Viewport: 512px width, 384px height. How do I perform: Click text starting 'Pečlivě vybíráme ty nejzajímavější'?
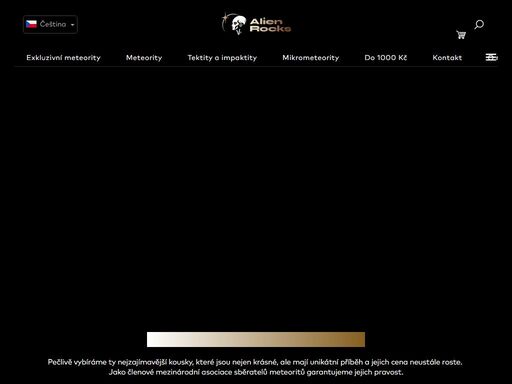[x=255, y=362]
